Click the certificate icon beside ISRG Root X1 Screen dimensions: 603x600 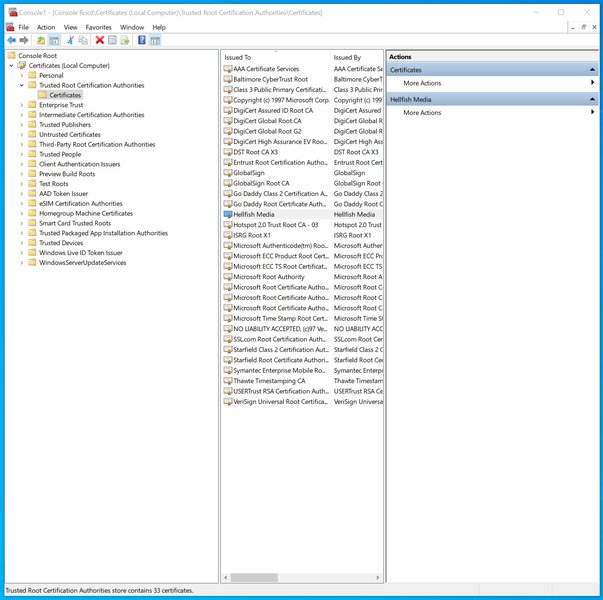click(228, 235)
